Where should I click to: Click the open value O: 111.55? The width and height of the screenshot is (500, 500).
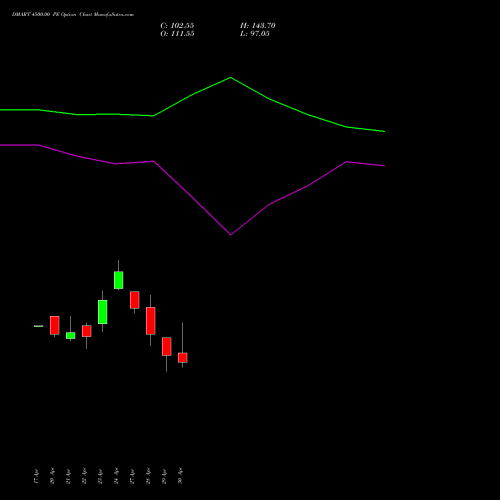point(177,34)
